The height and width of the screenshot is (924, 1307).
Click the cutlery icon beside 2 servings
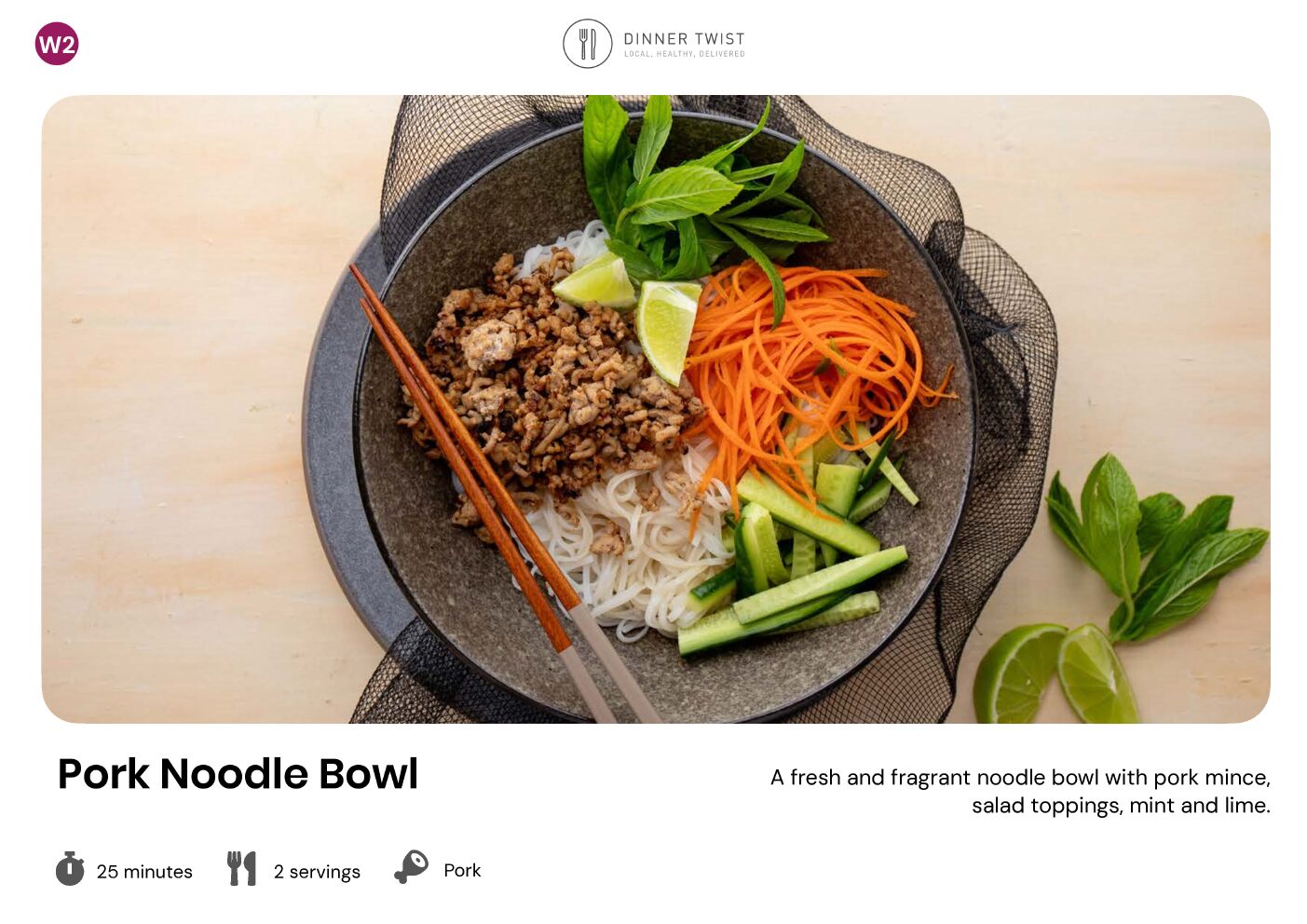click(x=241, y=868)
